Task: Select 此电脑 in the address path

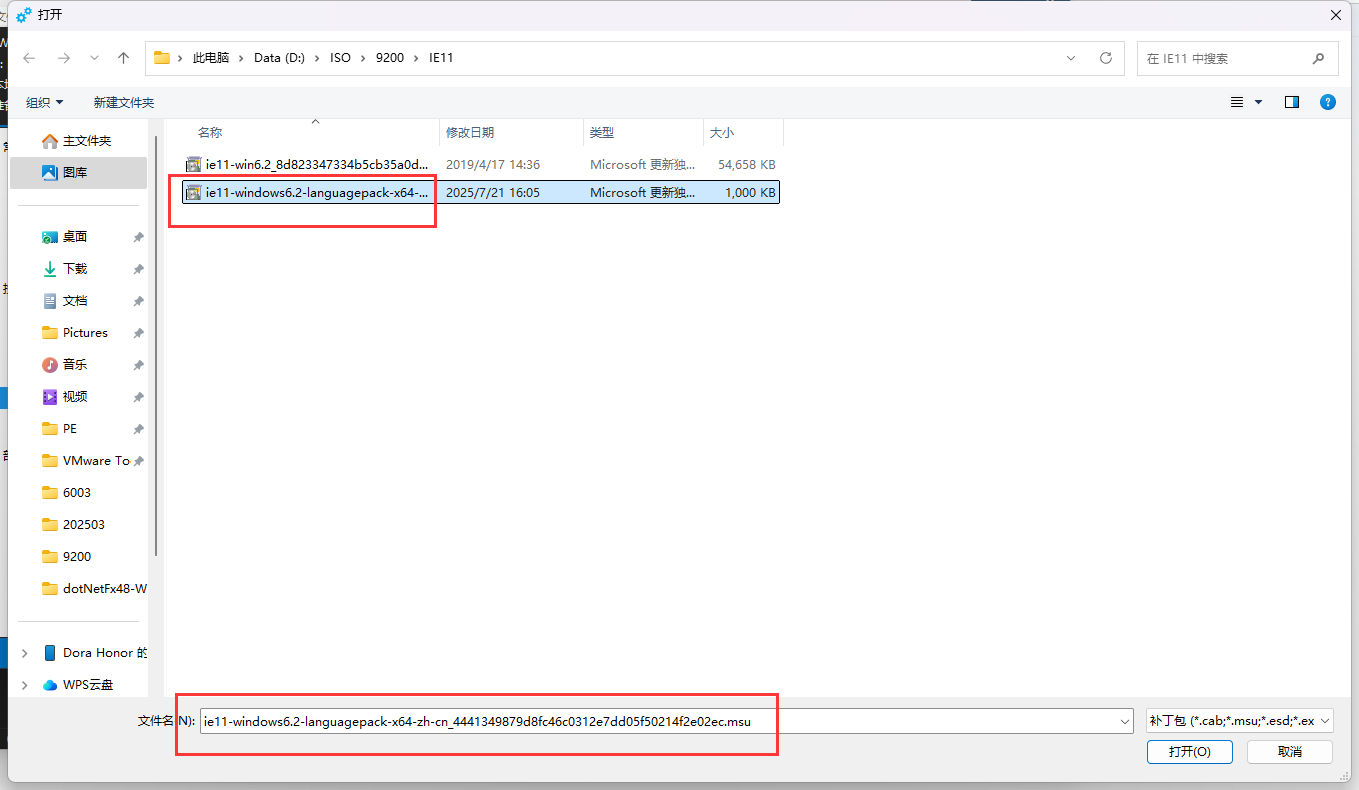Action: [x=211, y=58]
